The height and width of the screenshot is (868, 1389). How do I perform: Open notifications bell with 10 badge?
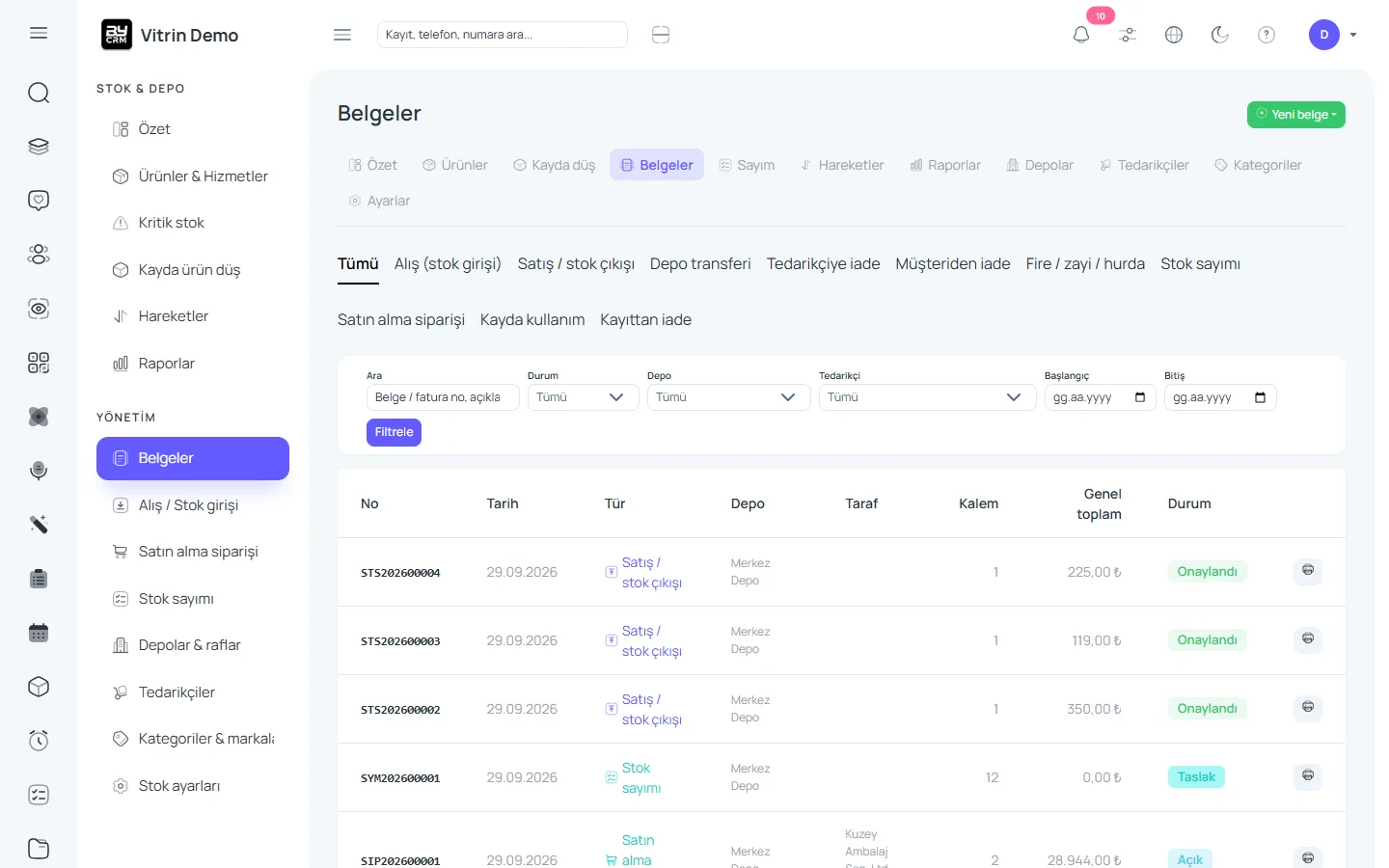(x=1081, y=34)
